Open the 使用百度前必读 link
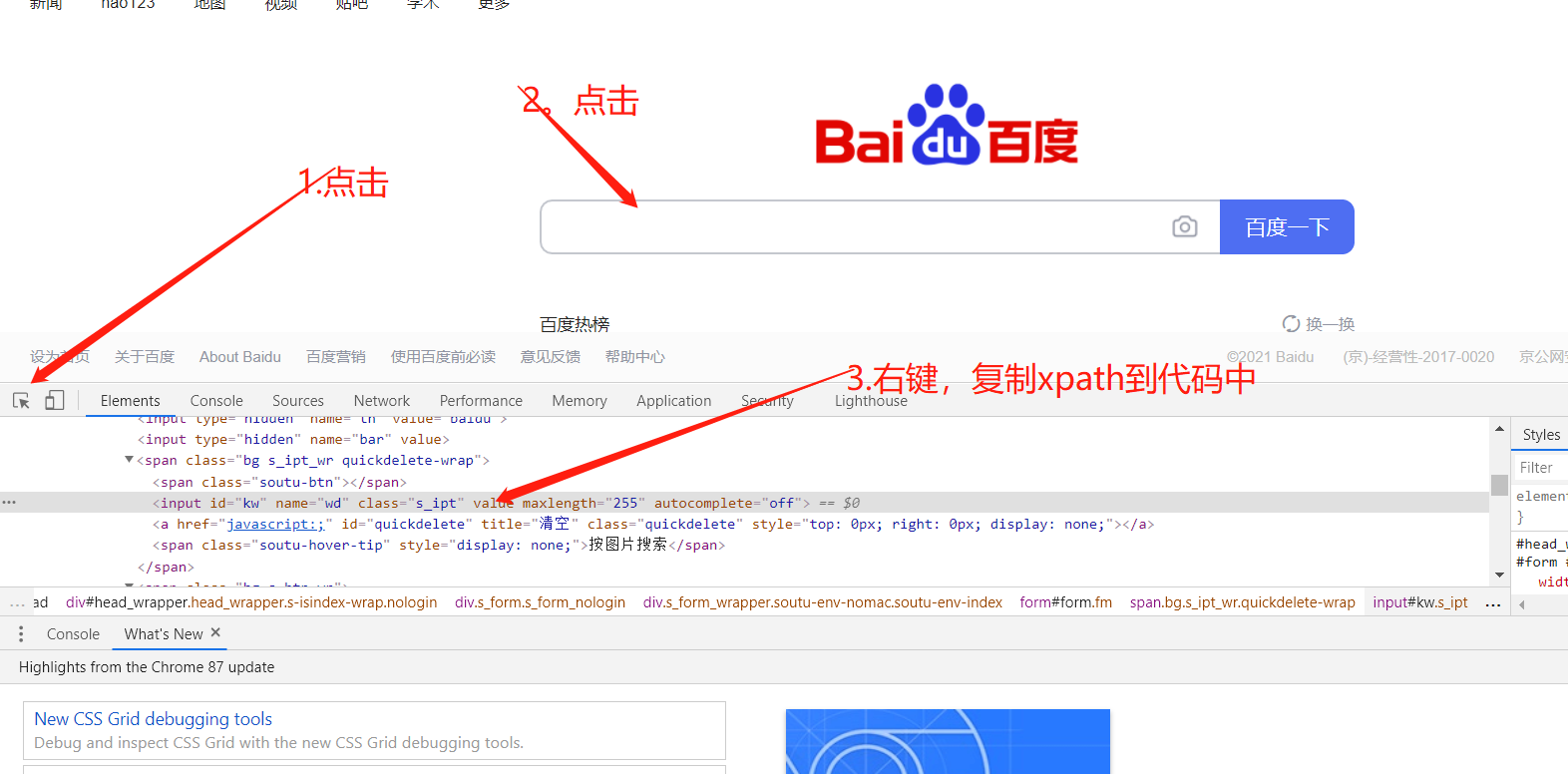 (x=443, y=357)
